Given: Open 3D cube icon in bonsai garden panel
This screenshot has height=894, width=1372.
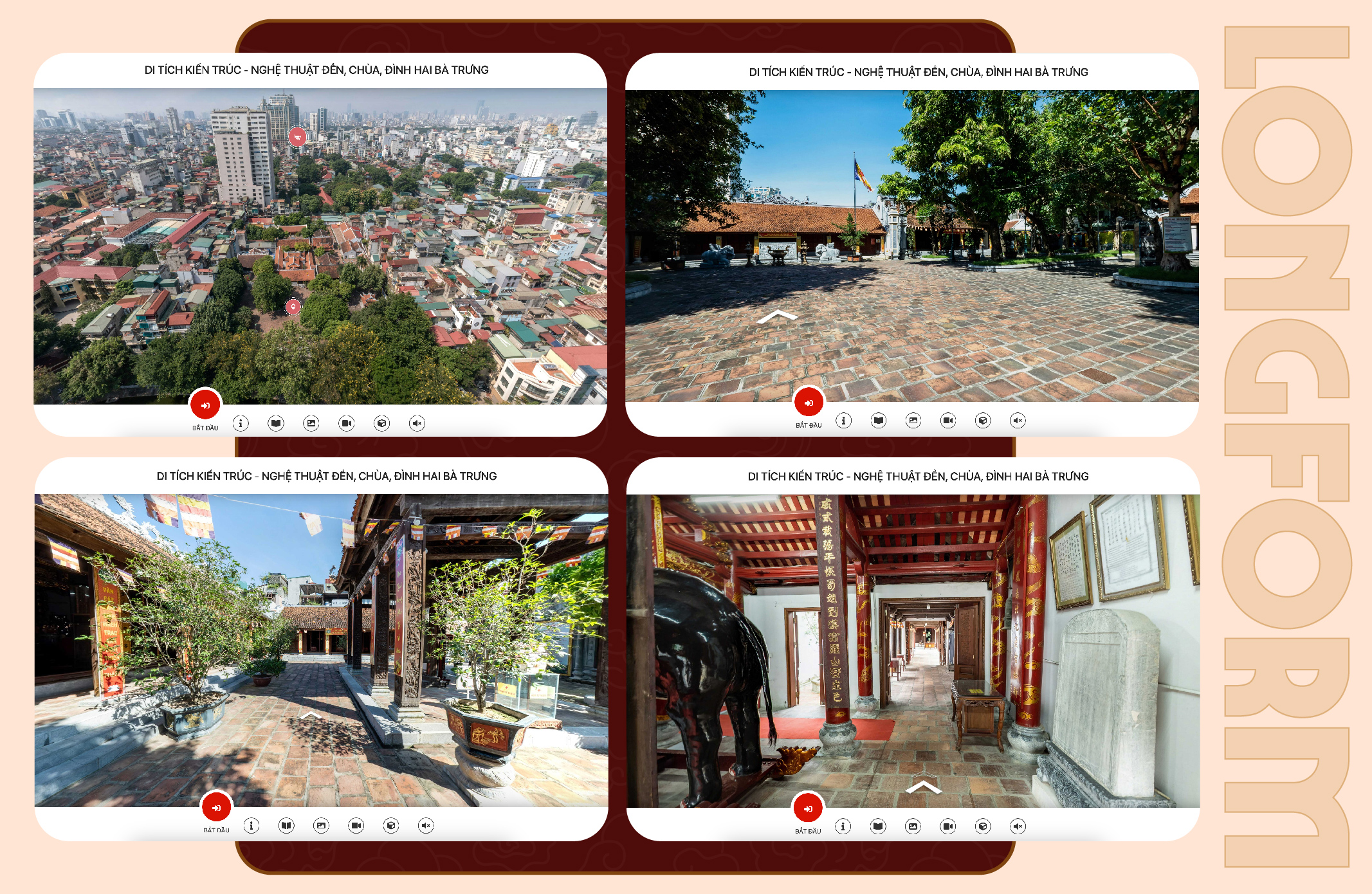Looking at the screenshot, I should pos(391,825).
